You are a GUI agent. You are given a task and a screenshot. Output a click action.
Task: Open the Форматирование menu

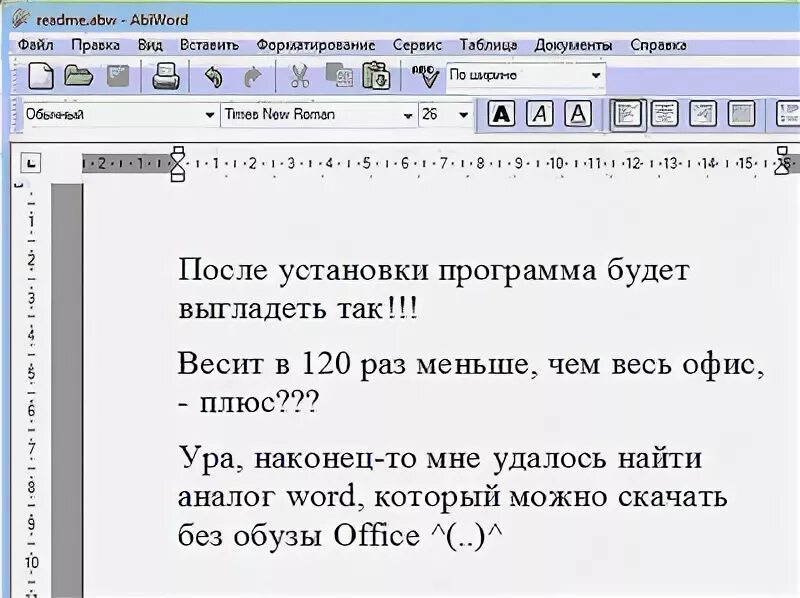pos(316,45)
